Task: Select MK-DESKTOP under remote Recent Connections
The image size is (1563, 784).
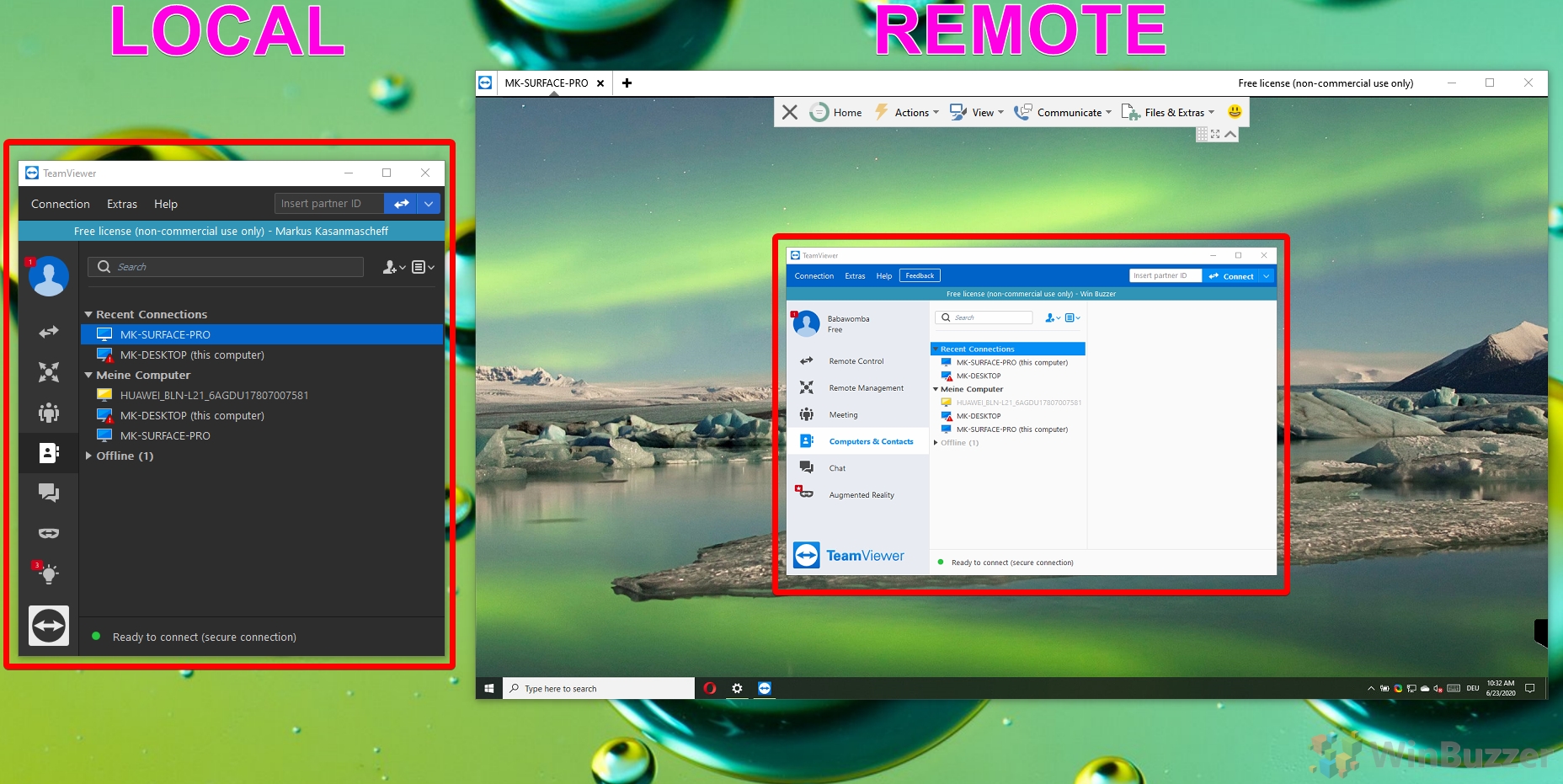Action: click(1007, 376)
